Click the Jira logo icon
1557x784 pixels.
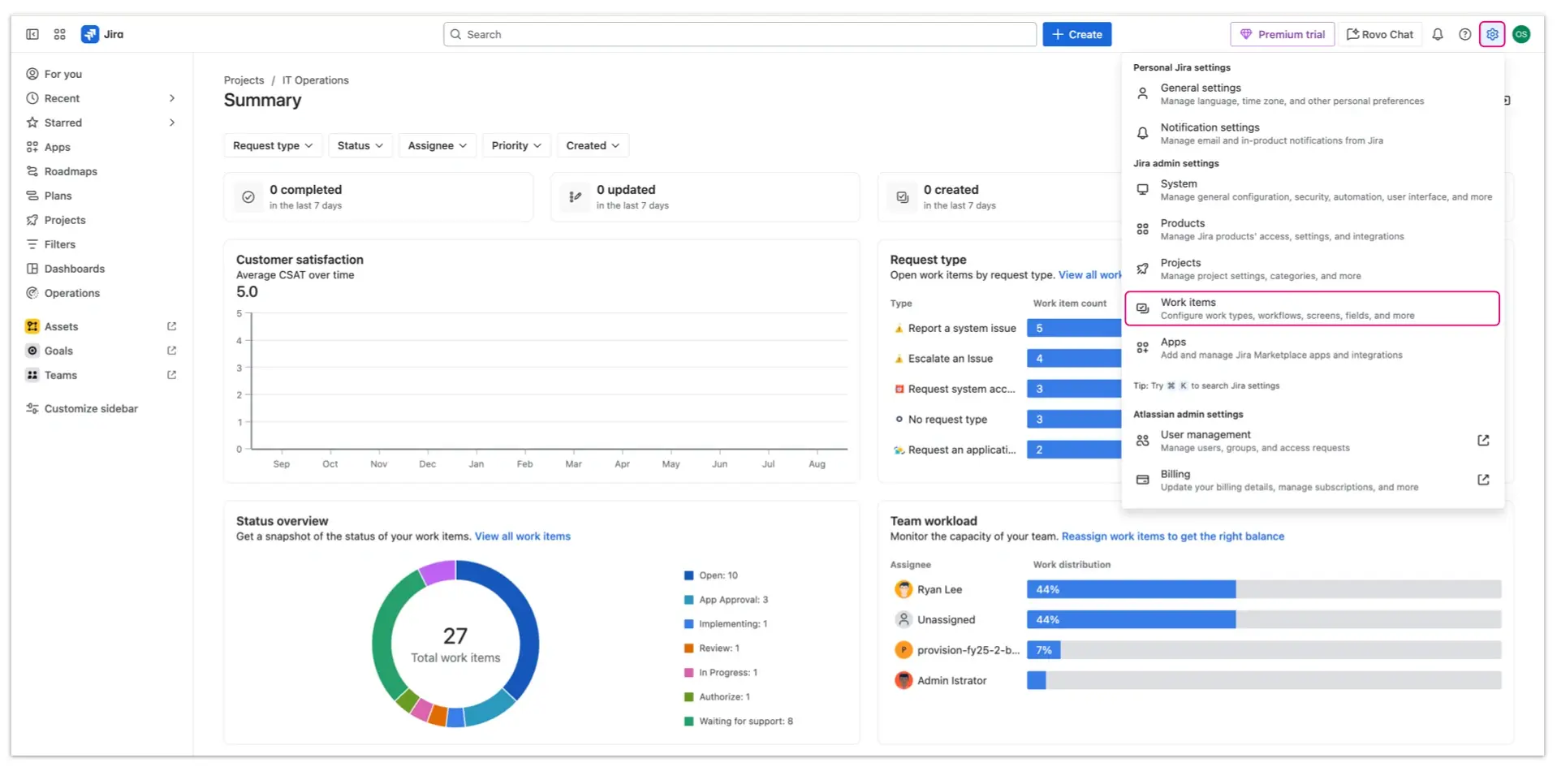[90, 34]
